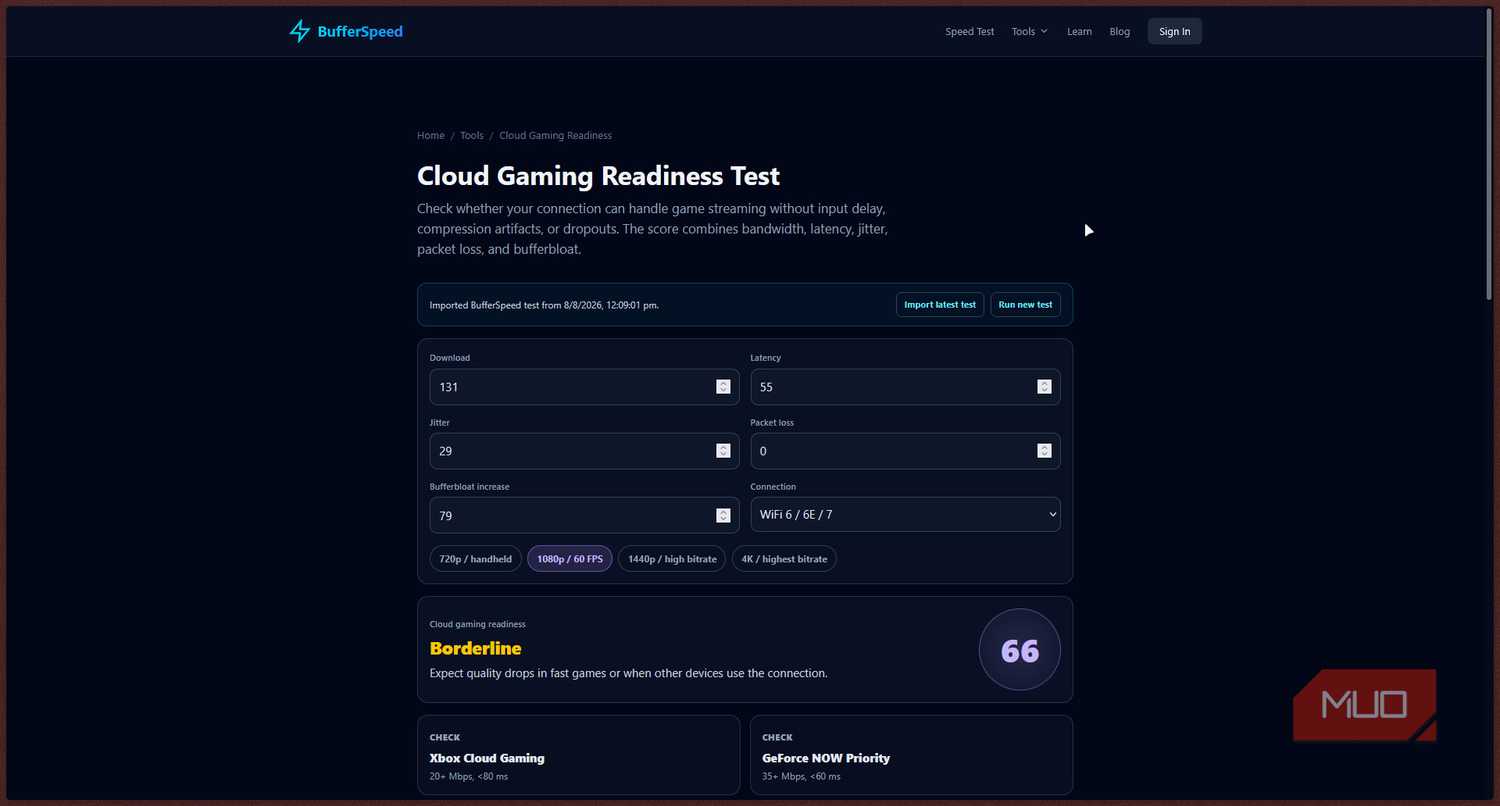Click the Borderline readiness heading
Viewport: 1500px width, 806px height.
(x=476, y=648)
